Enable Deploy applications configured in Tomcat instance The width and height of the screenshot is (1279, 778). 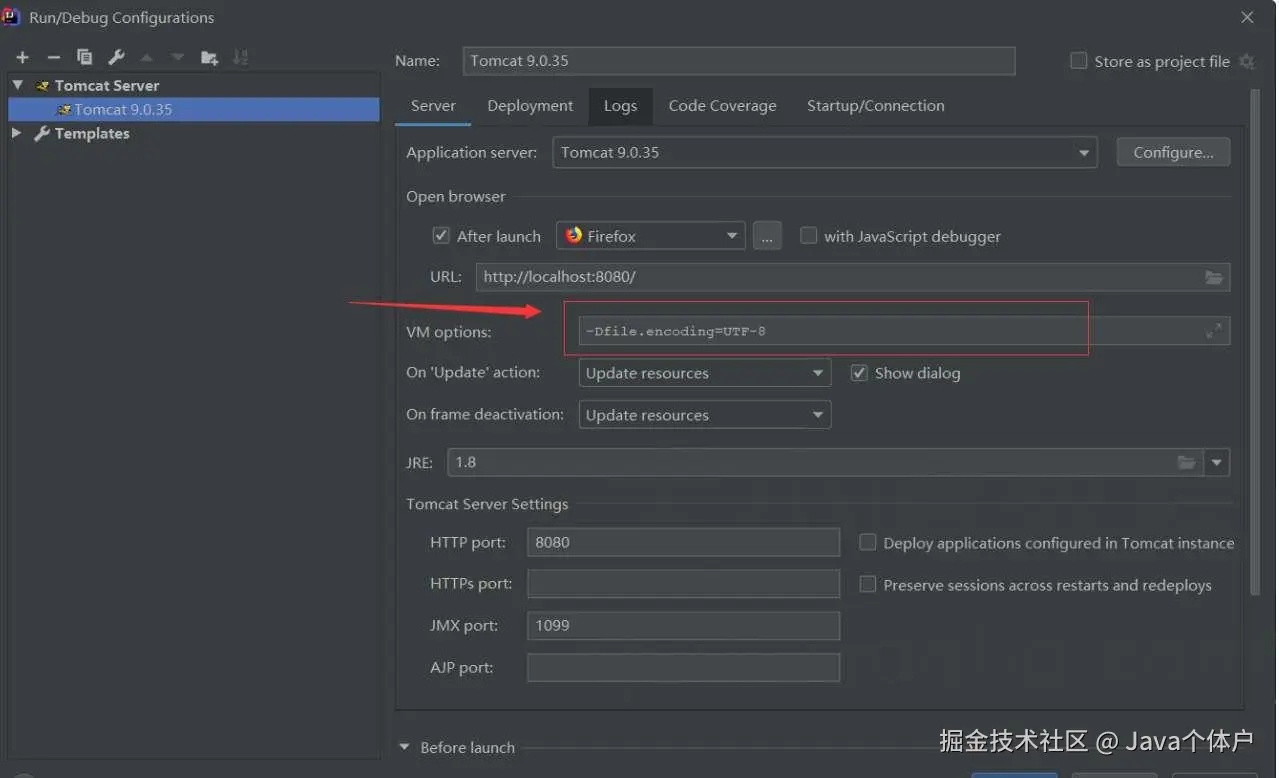pyautogui.click(x=868, y=543)
